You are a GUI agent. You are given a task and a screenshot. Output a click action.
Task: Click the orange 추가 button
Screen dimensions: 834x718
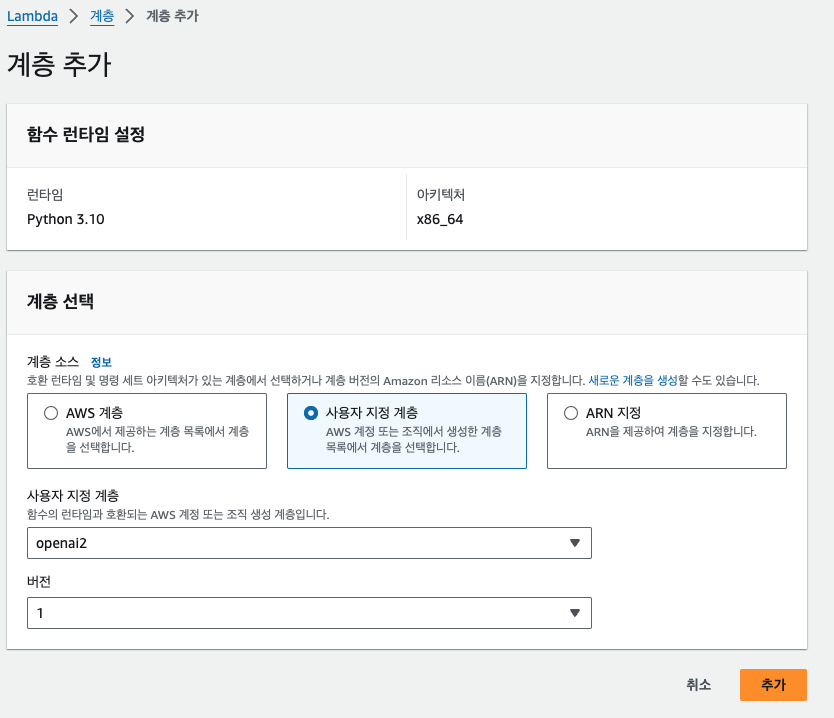pyautogui.click(x=773, y=684)
